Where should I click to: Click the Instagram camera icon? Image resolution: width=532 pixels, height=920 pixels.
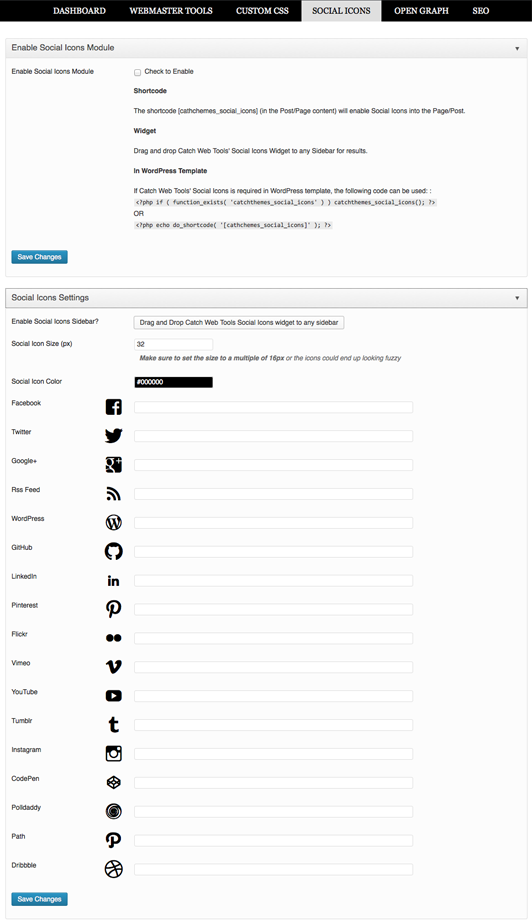coord(114,753)
